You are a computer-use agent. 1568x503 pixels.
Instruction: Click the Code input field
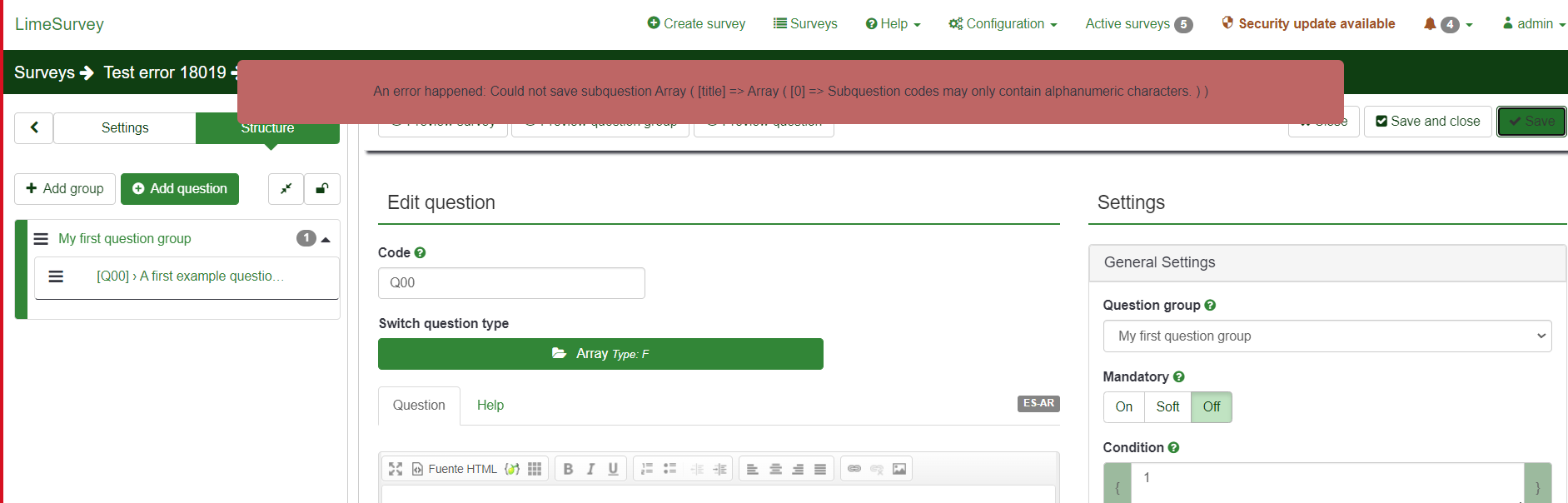[511, 283]
